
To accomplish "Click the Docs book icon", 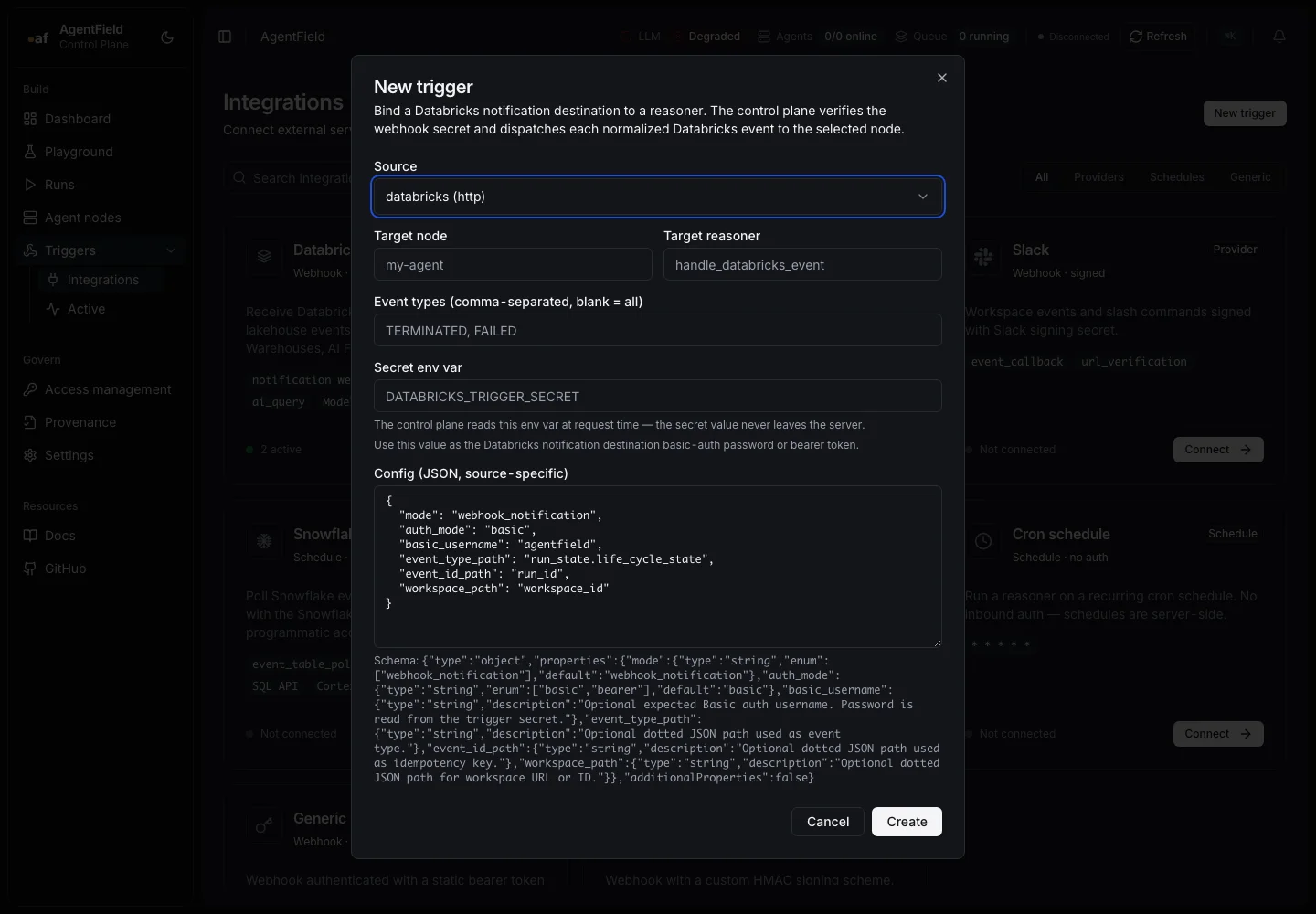I will [30, 536].
